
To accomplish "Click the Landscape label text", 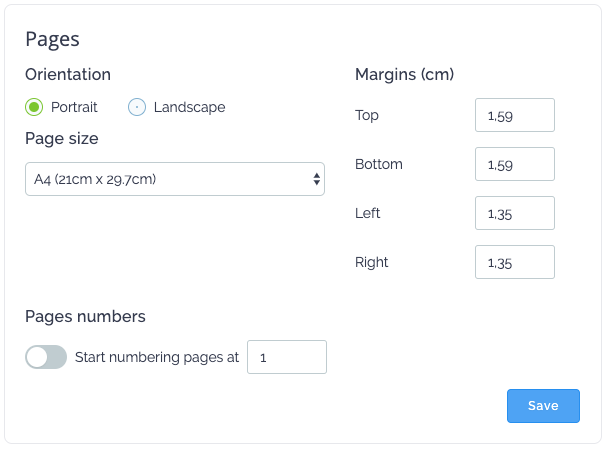I will [x=189, y=107].
